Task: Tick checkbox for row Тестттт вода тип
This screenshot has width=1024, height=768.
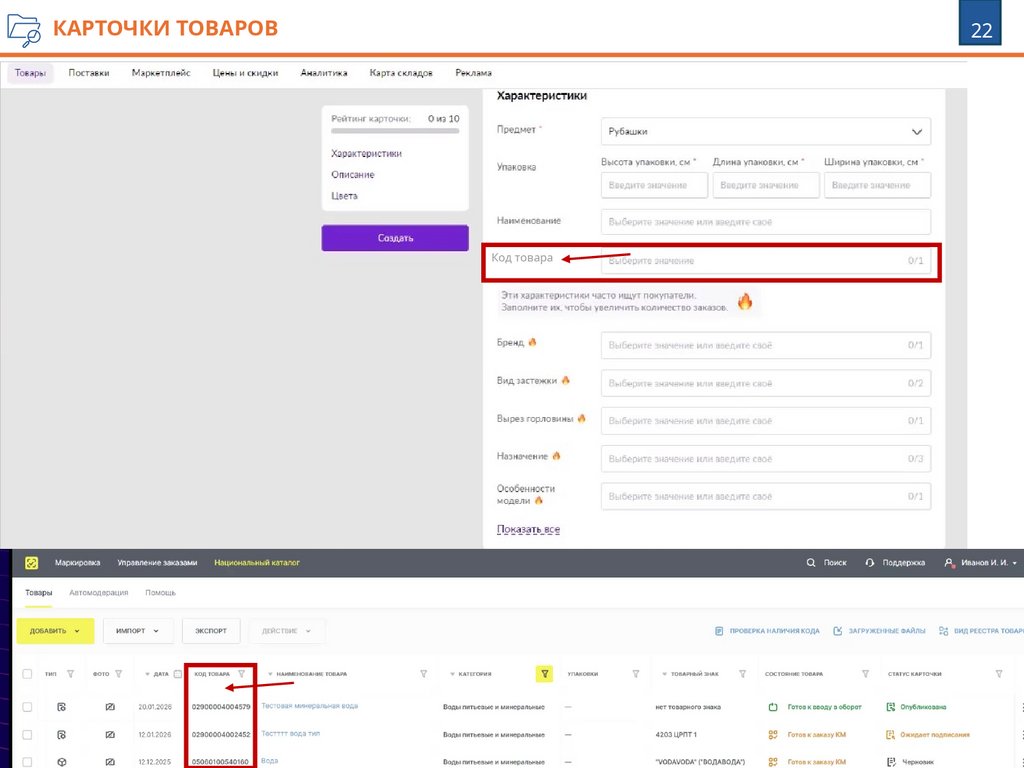Action: tap(27, 735)
